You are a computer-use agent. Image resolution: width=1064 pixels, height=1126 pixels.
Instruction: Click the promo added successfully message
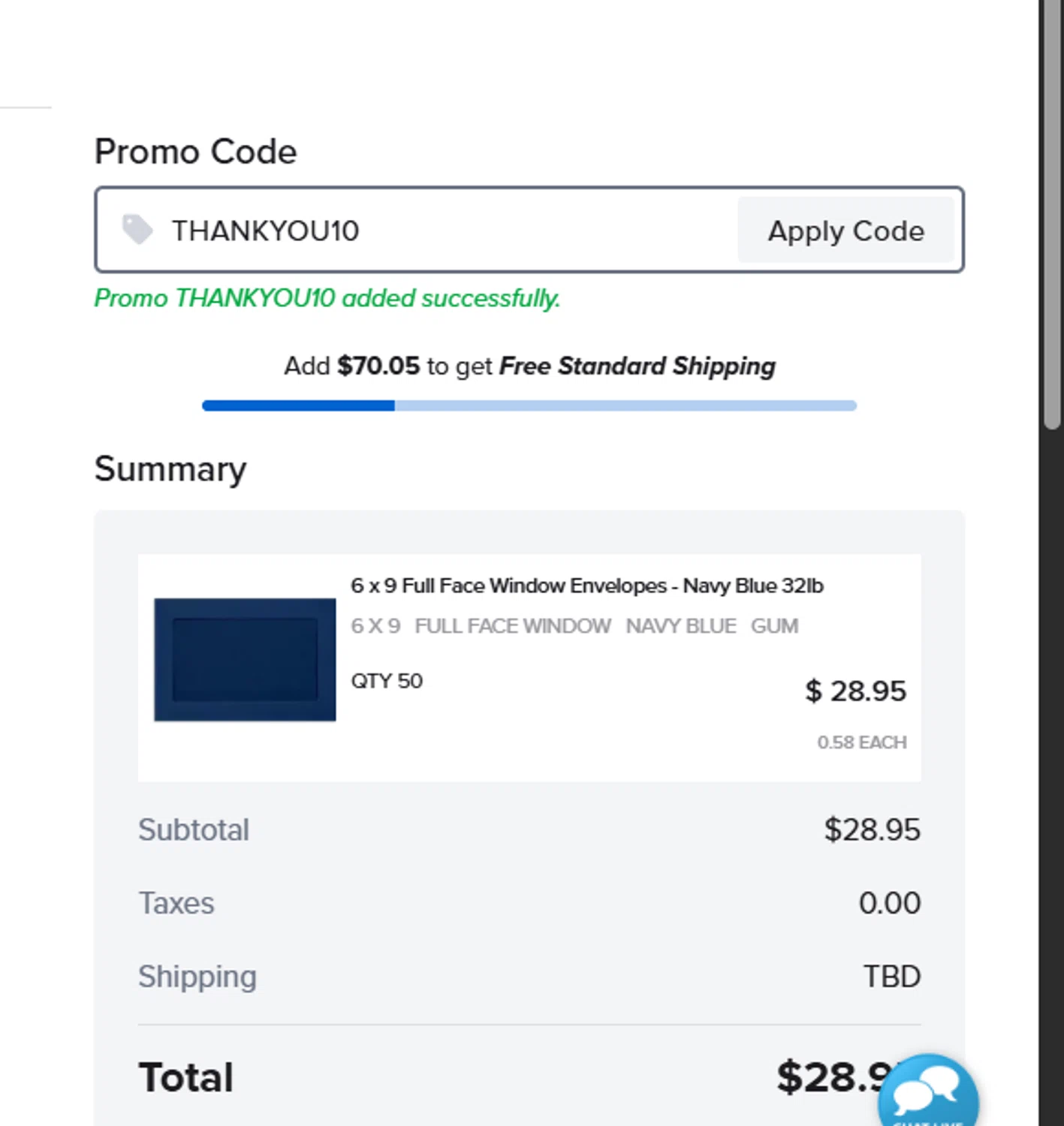point(327,299)
